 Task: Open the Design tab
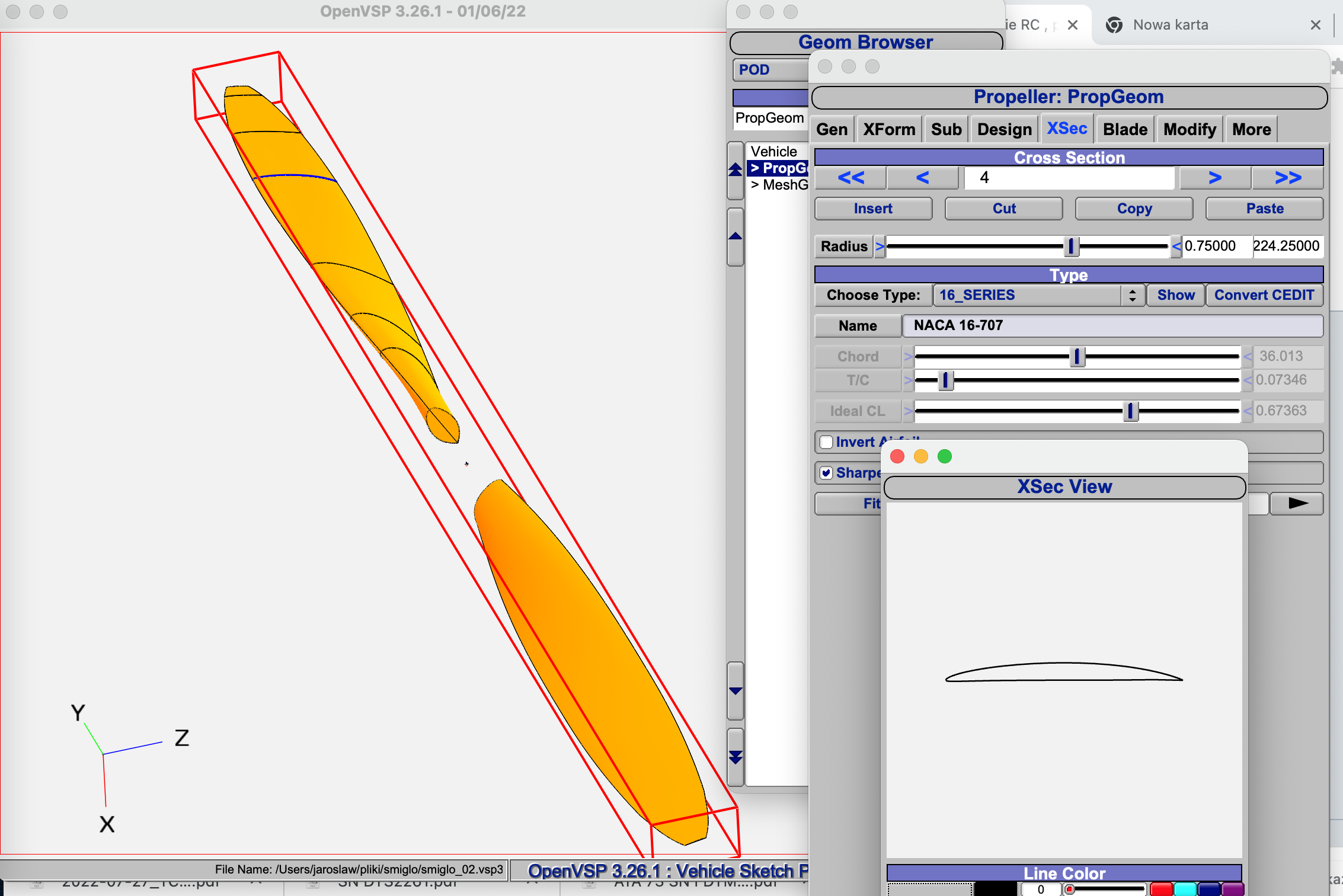(x=1004, y=129)
